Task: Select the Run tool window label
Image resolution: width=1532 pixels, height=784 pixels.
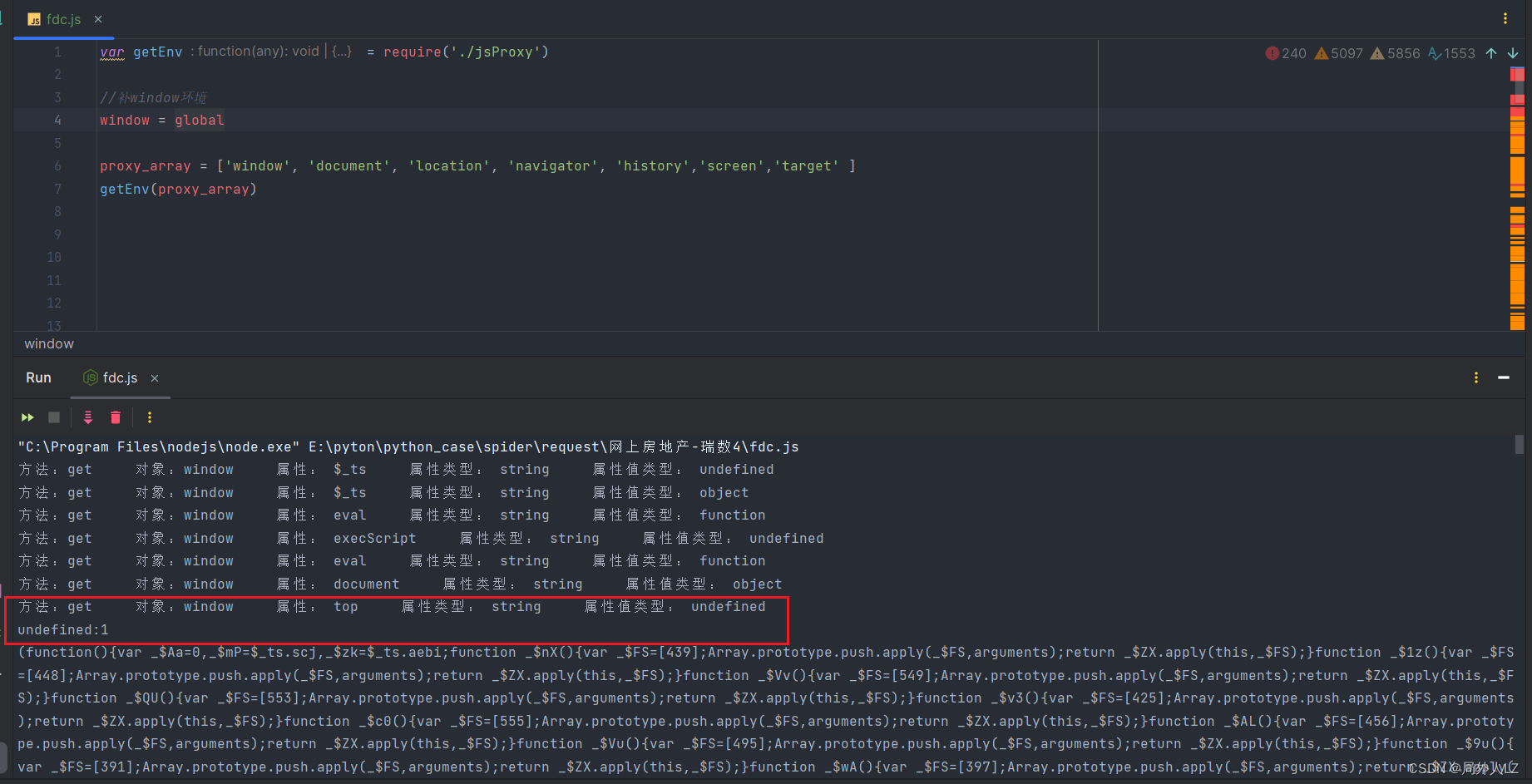Action: tap(38, 377)
